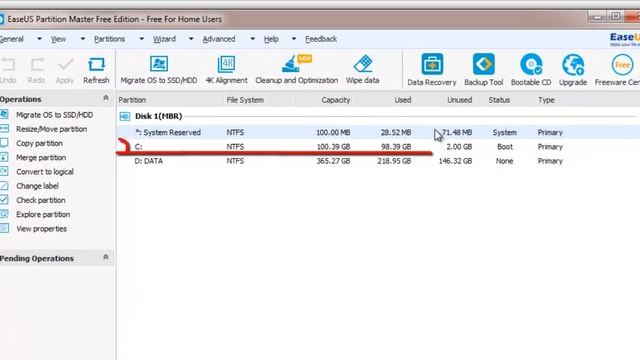Viewport: 640px width, 360px height.
Task: Select Migrate OS to SSD/HDD in Operations panel
Action: click(55, 115)
